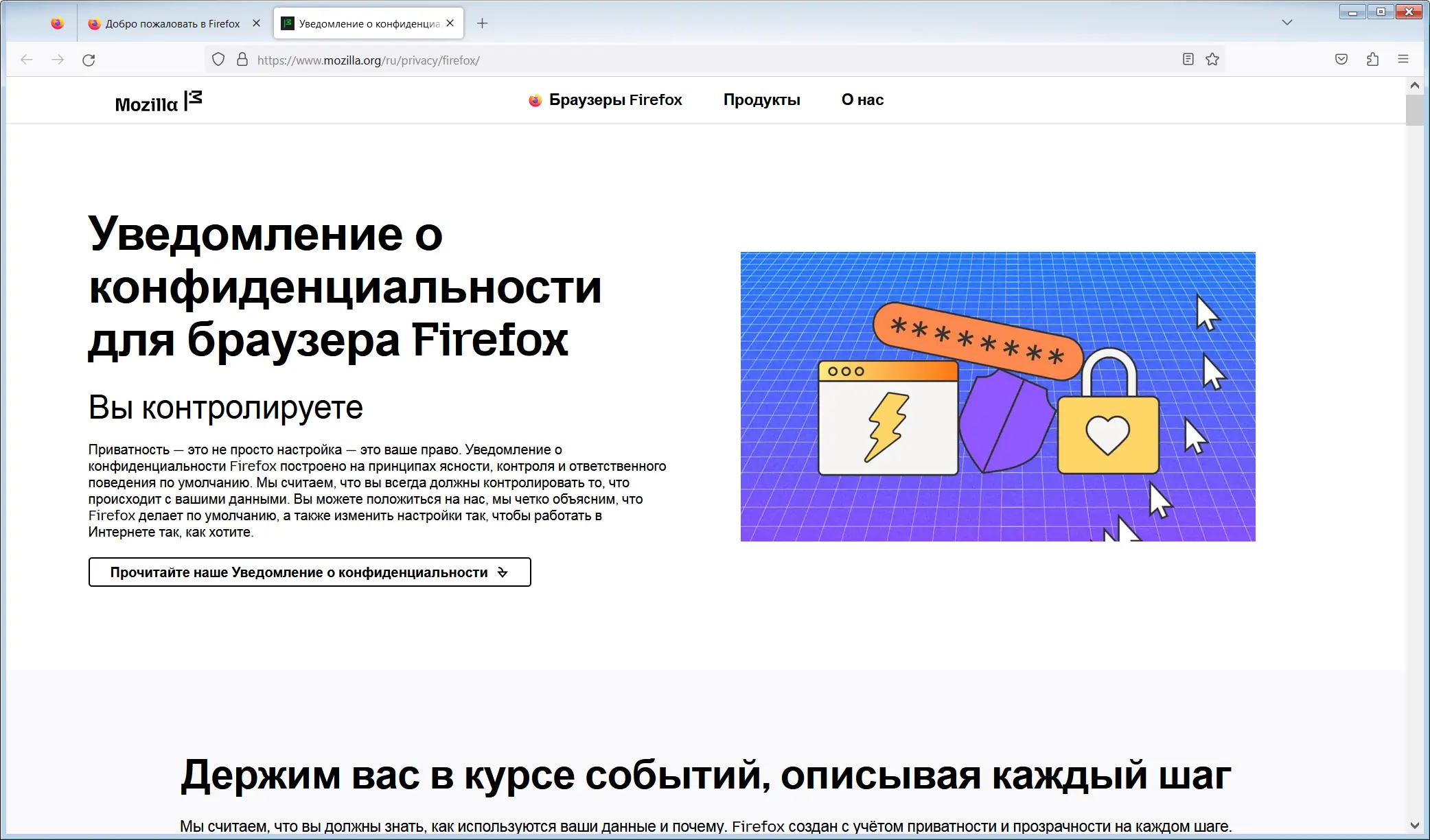This screenshot has height=840, width=1430.
Task: Open the 'Браузеры Firefox' navigation menu
Action: click(x=614, y=100)
